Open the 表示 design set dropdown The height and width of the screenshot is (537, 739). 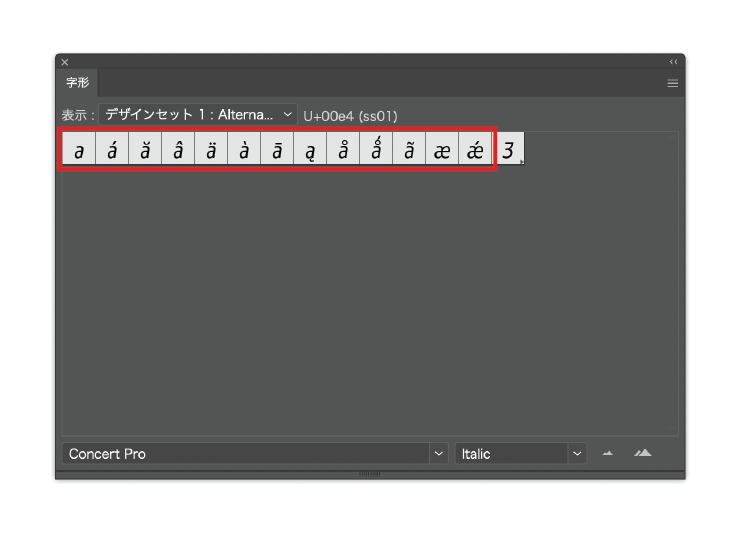[x=198, y=115]
